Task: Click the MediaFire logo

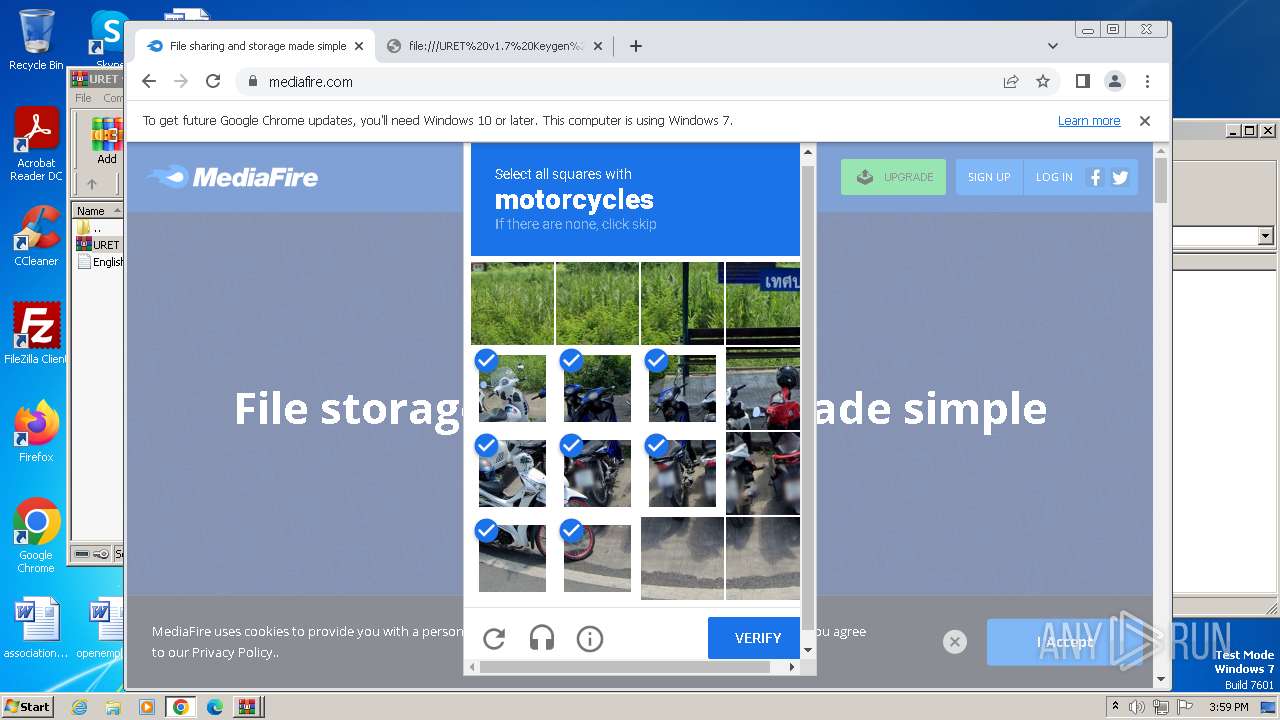Action: point(232,177)
